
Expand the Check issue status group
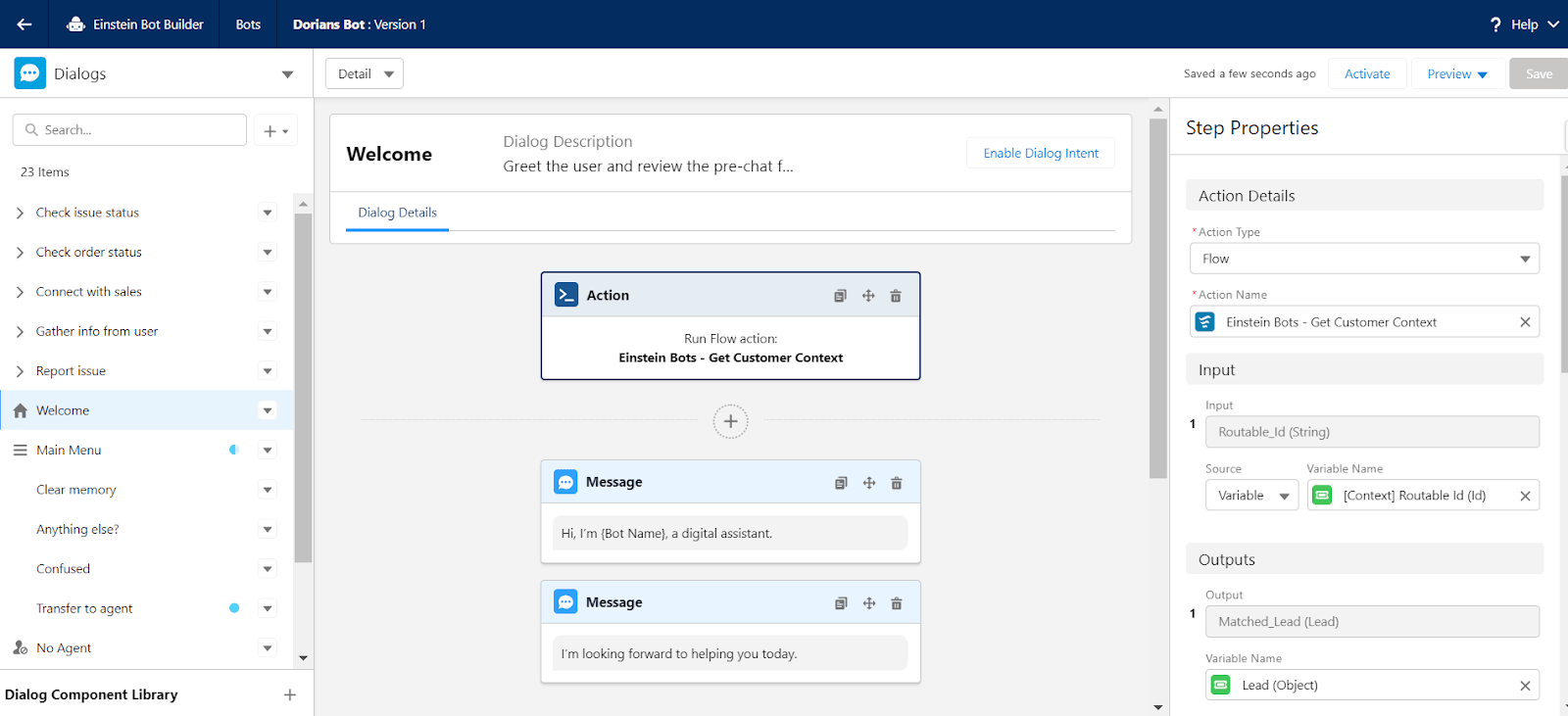[20, 213]
